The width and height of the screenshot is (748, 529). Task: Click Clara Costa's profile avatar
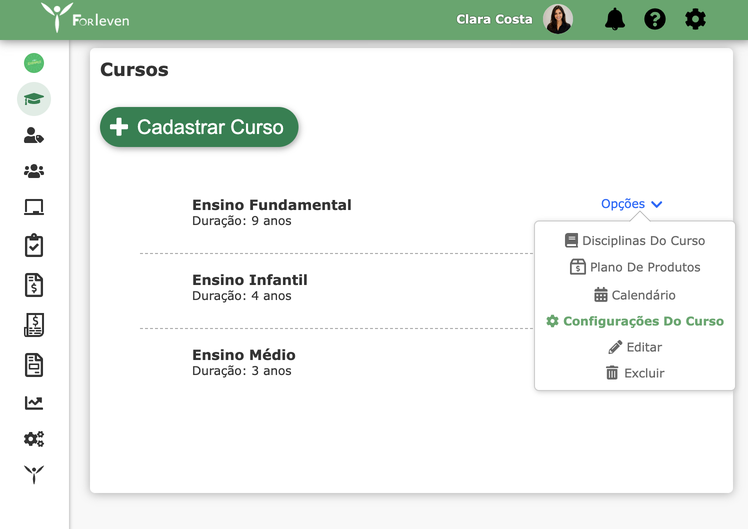point(558,19)
